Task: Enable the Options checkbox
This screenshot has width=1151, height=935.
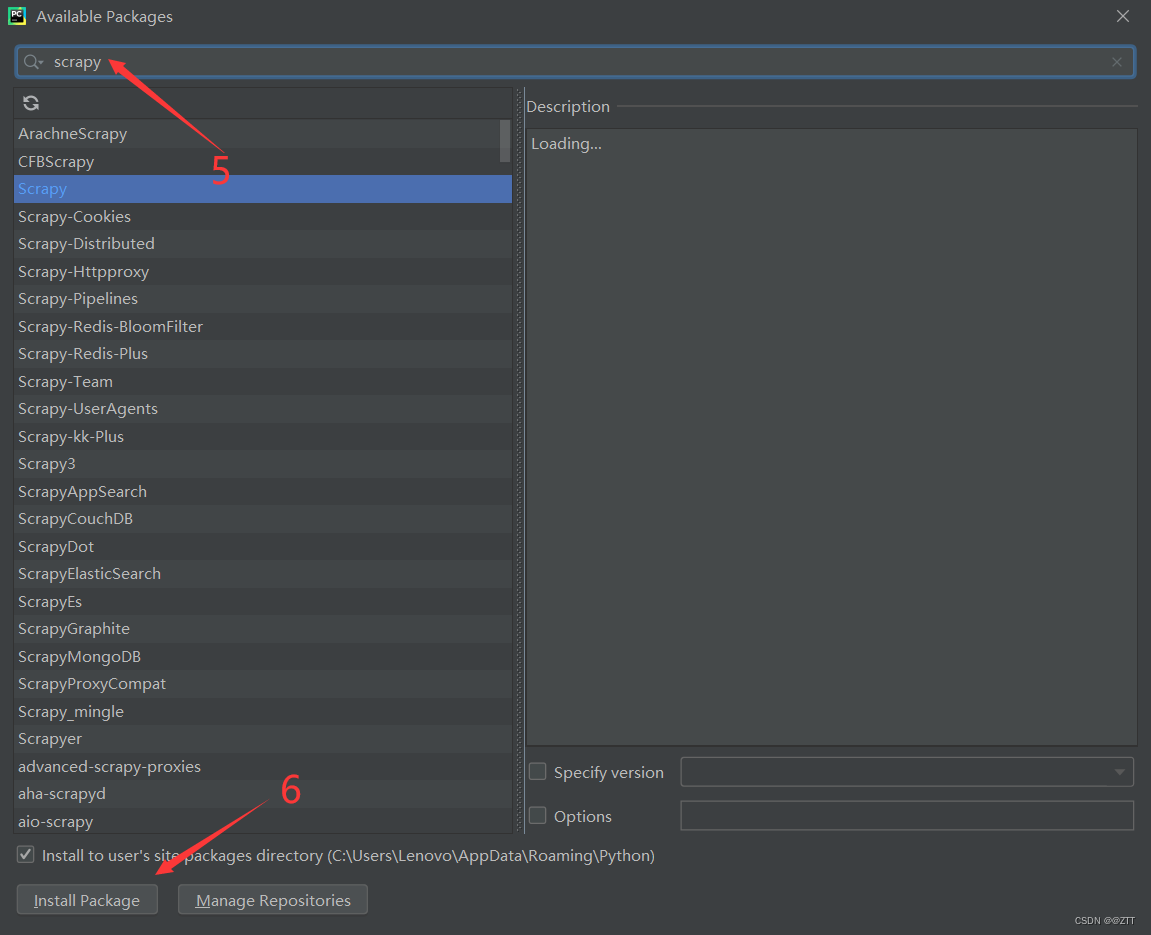Action: (538, 815)
